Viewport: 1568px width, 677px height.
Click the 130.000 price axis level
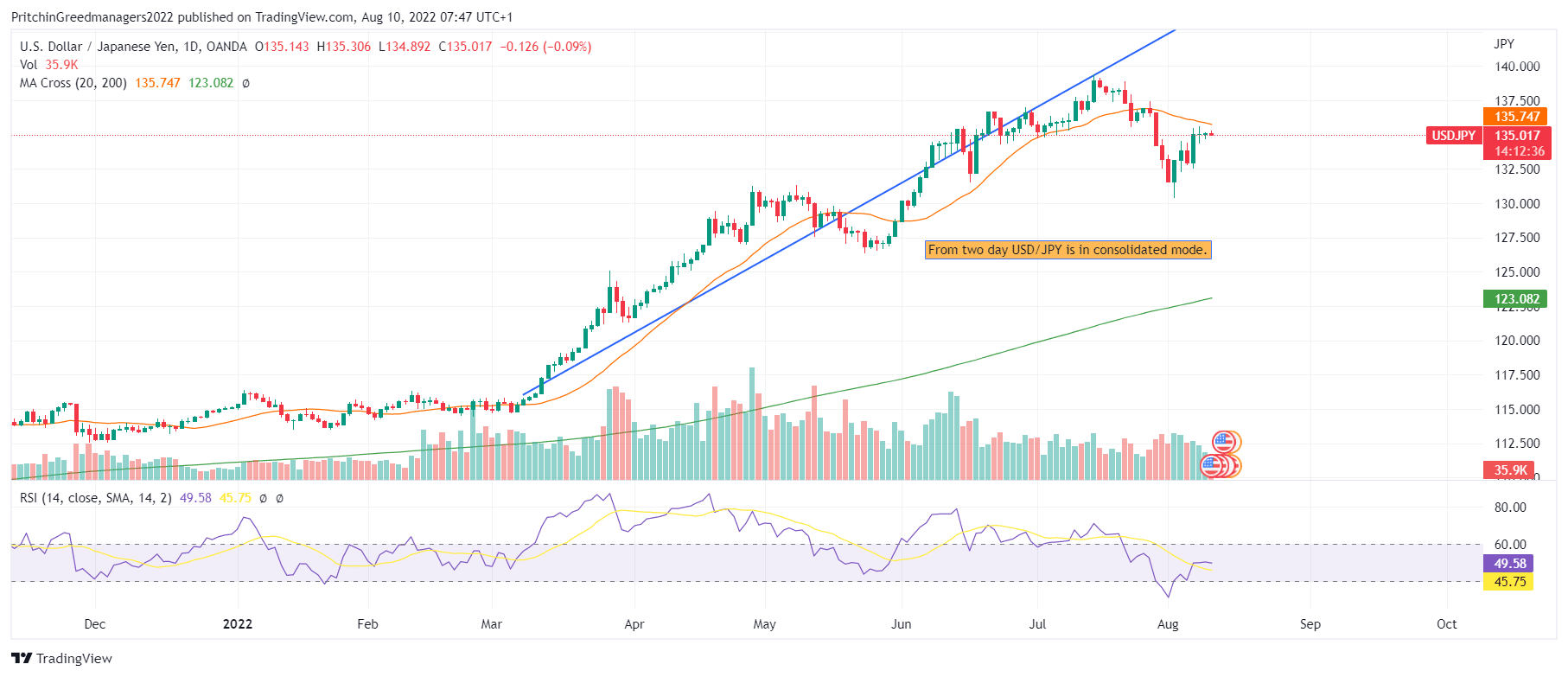(x=1517, y=204)
